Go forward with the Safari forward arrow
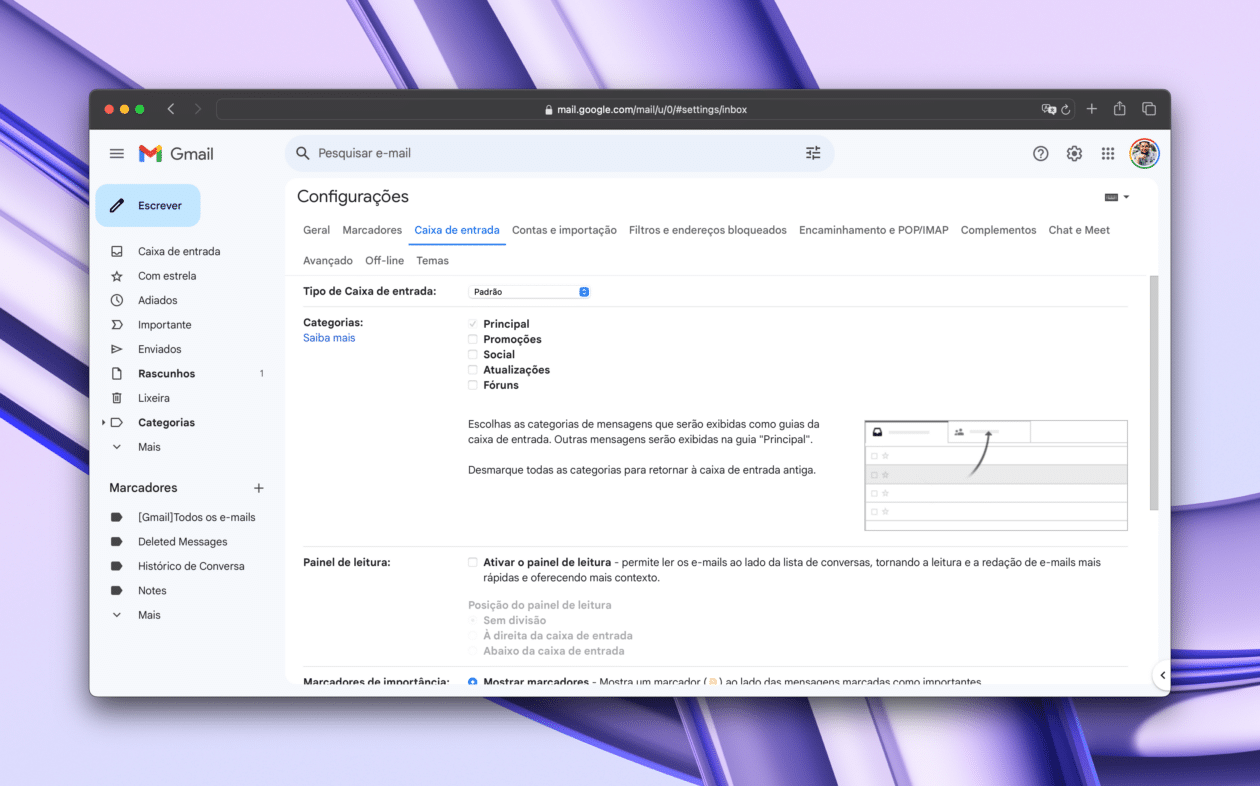The width and height of the screenshot is (1260, 786). (x=198, y=109)
